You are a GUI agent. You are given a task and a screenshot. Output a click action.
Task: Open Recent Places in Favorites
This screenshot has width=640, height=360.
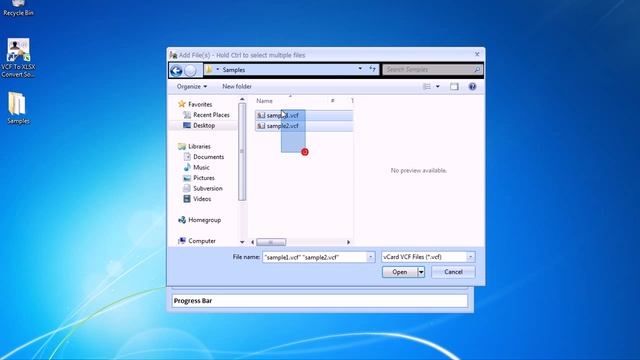pyautogui.click(x=206, y=115)
